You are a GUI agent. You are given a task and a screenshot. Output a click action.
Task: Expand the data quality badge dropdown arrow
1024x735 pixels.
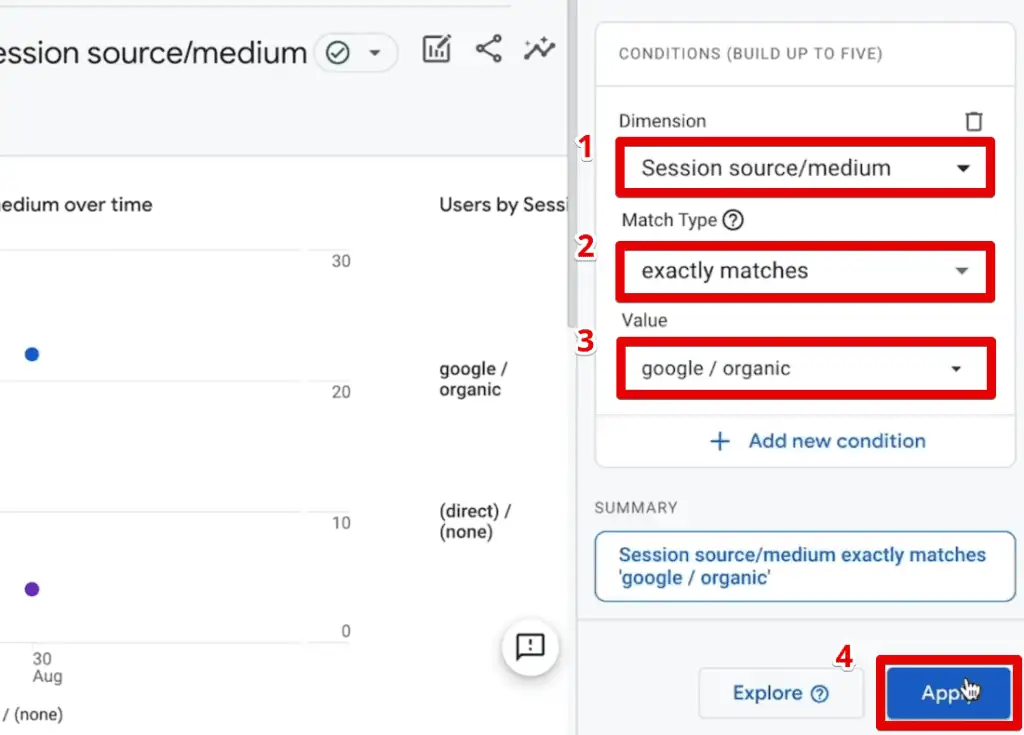[x=374, y=53]
